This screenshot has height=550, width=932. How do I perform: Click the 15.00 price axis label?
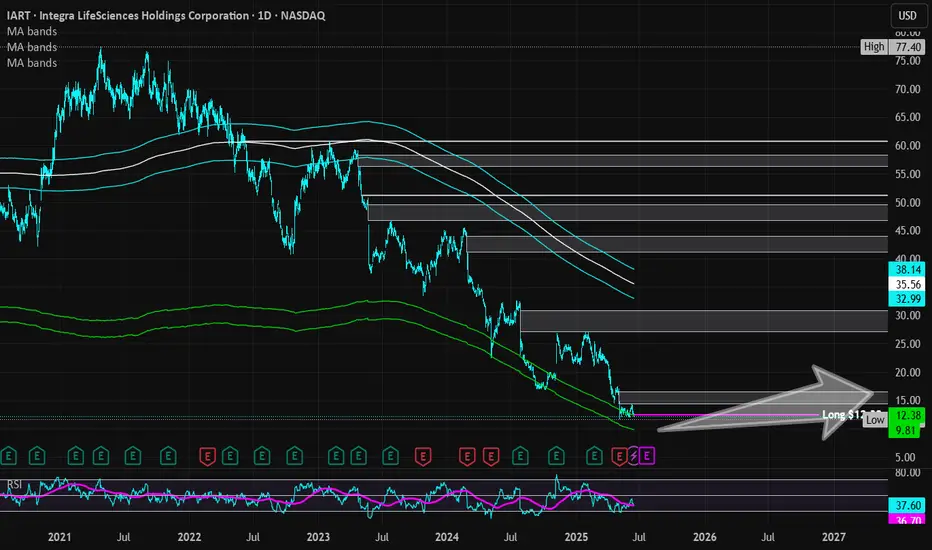[x=908, y=401]
